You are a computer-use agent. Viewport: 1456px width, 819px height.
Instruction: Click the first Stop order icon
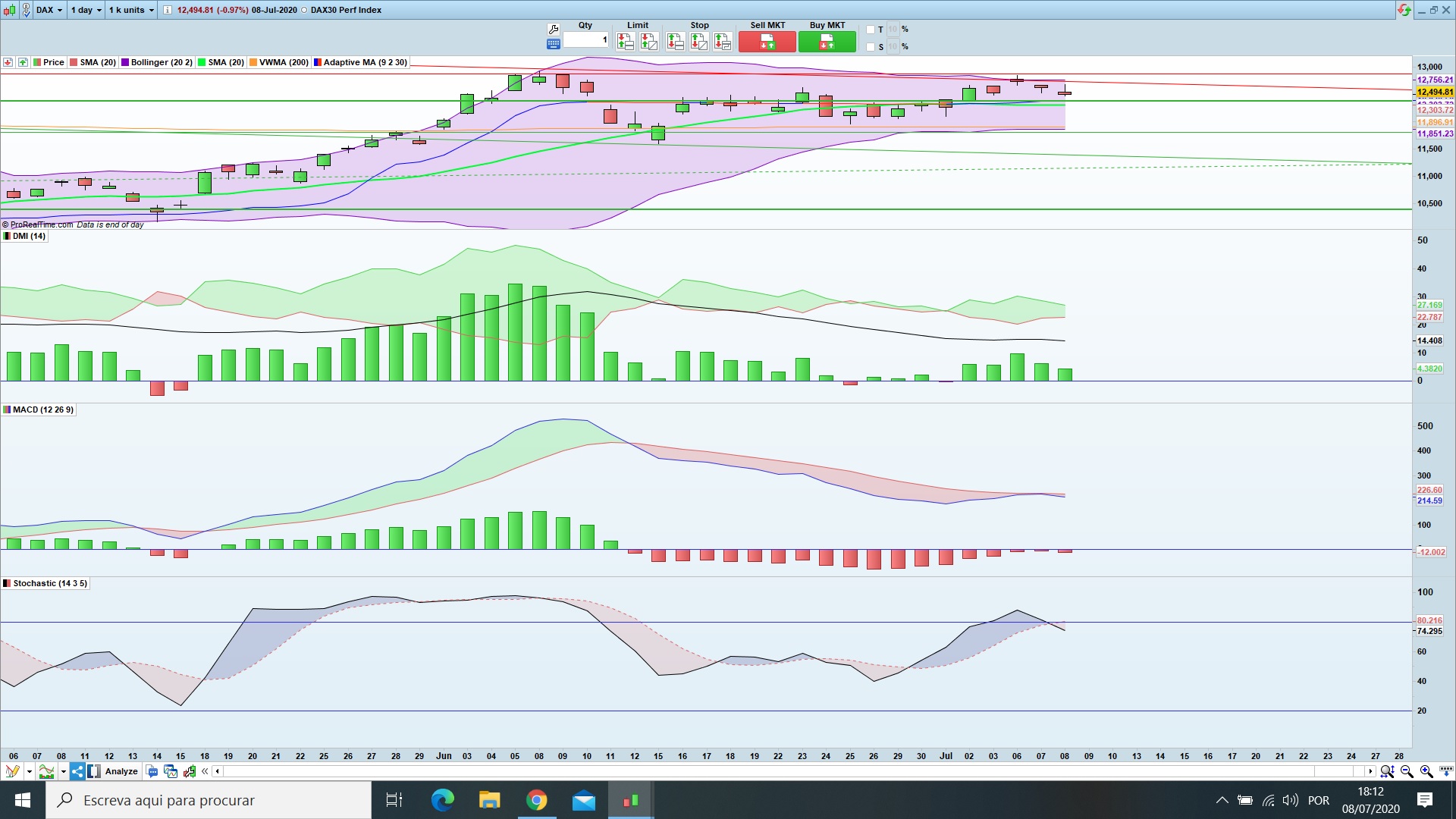pyautogui.click(x=675, y=42)
